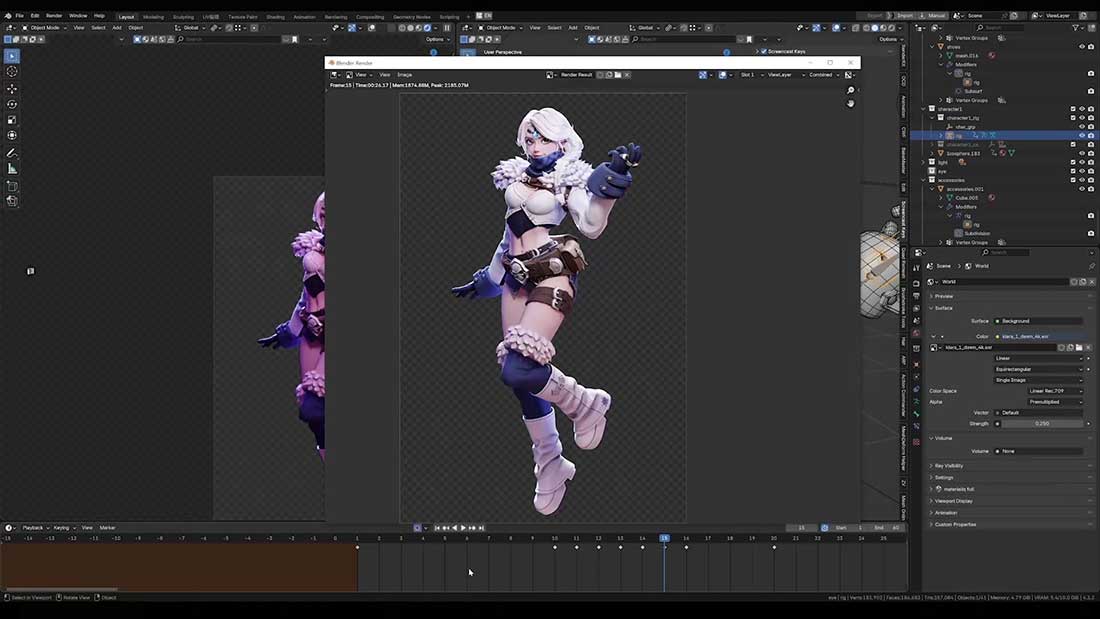Open the Render menu in top bar
This screenshot has width=1100, height=619.
click(54, 15)
